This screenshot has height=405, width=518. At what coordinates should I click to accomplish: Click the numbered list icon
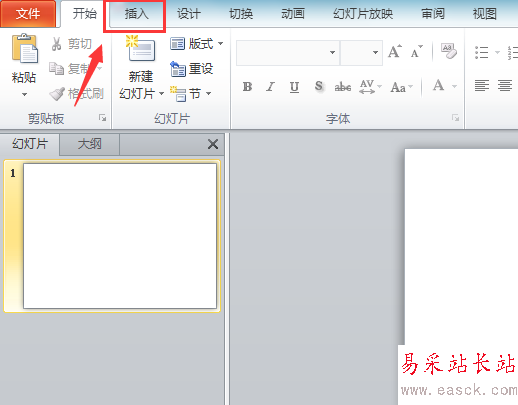point(513,52)
